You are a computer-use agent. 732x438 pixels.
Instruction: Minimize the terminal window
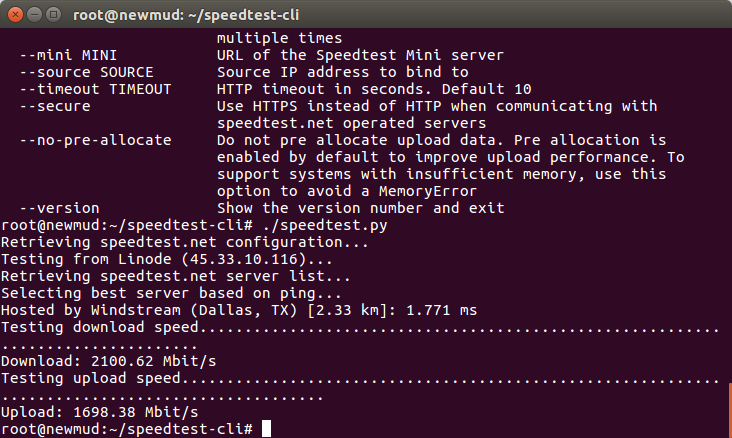(35, 15)
